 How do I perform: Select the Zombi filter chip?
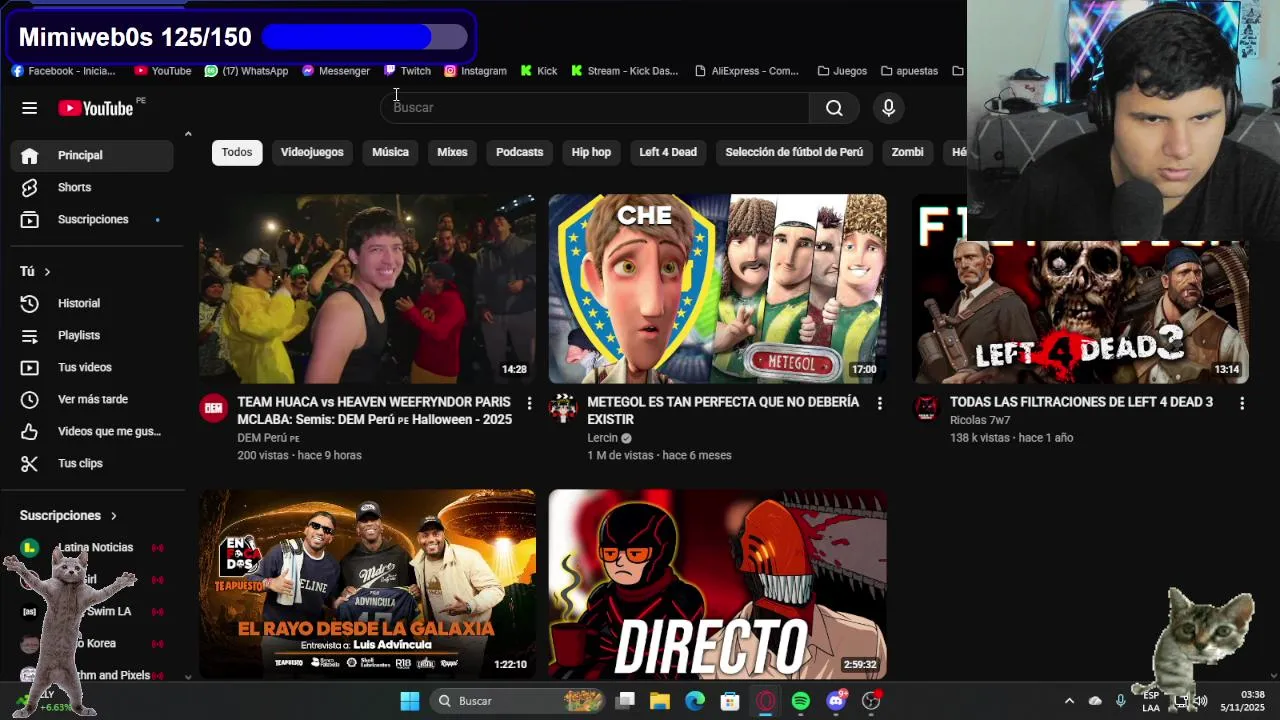click(x=907, y=152)
